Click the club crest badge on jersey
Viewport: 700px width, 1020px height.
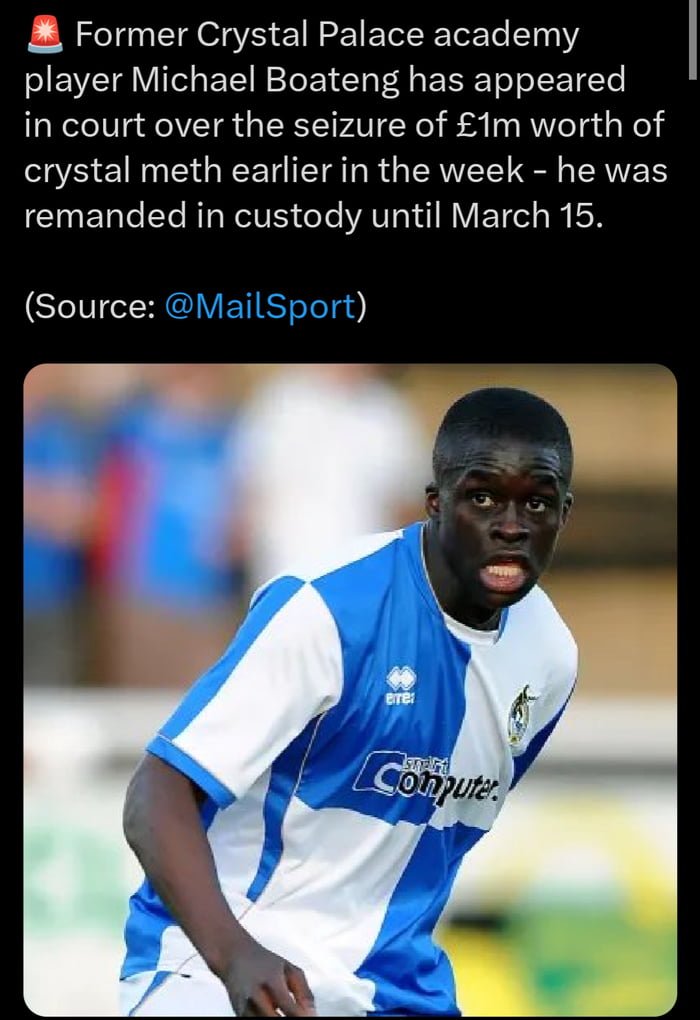tap(520, 716)
